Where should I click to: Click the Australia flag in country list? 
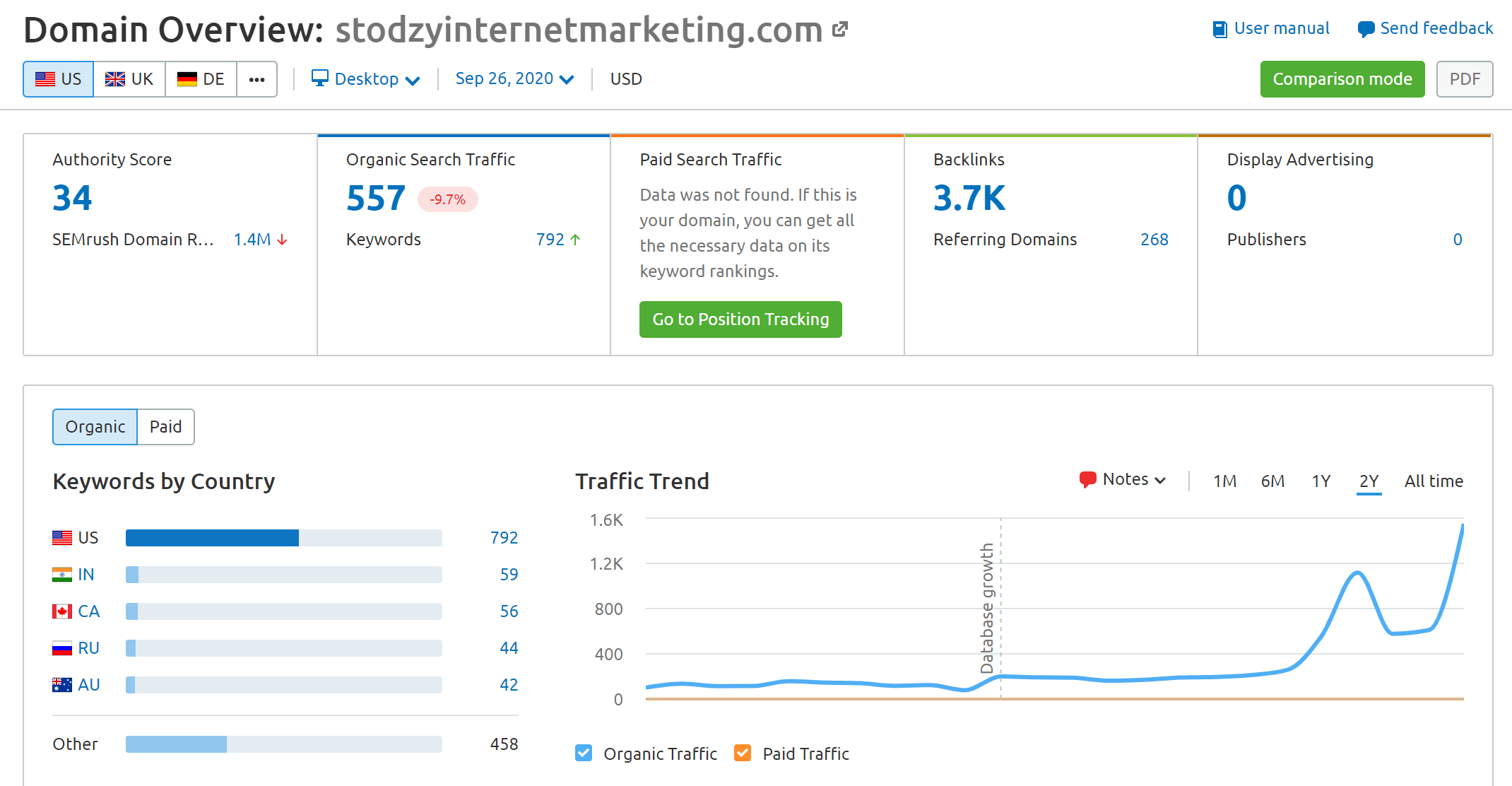pos(62,685)
